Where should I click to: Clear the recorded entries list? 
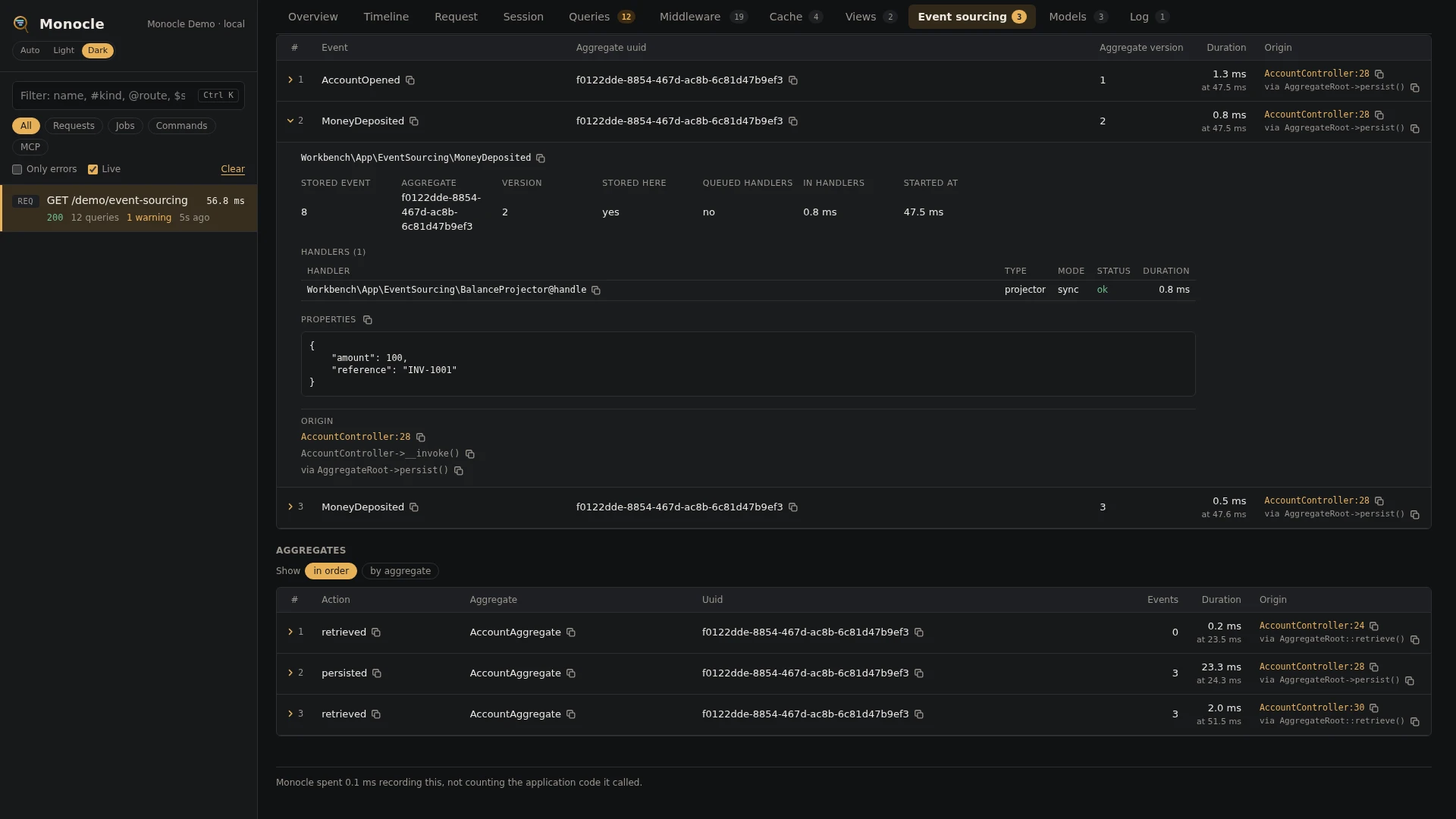233,170
